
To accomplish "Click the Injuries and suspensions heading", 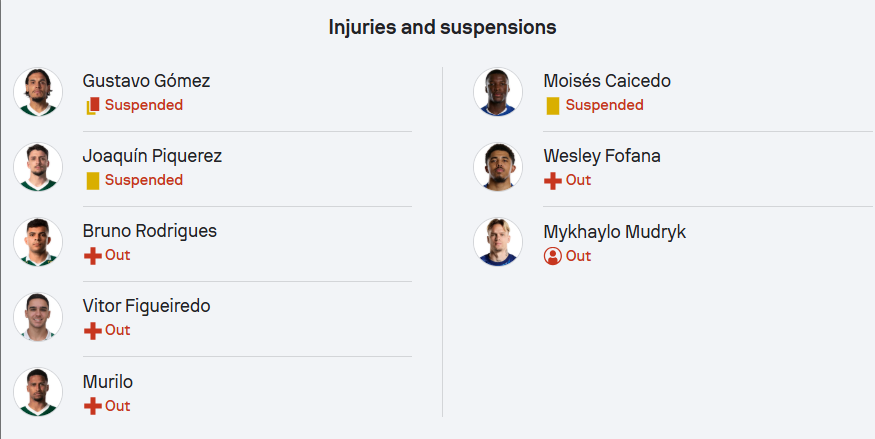I will pos(442,27).
